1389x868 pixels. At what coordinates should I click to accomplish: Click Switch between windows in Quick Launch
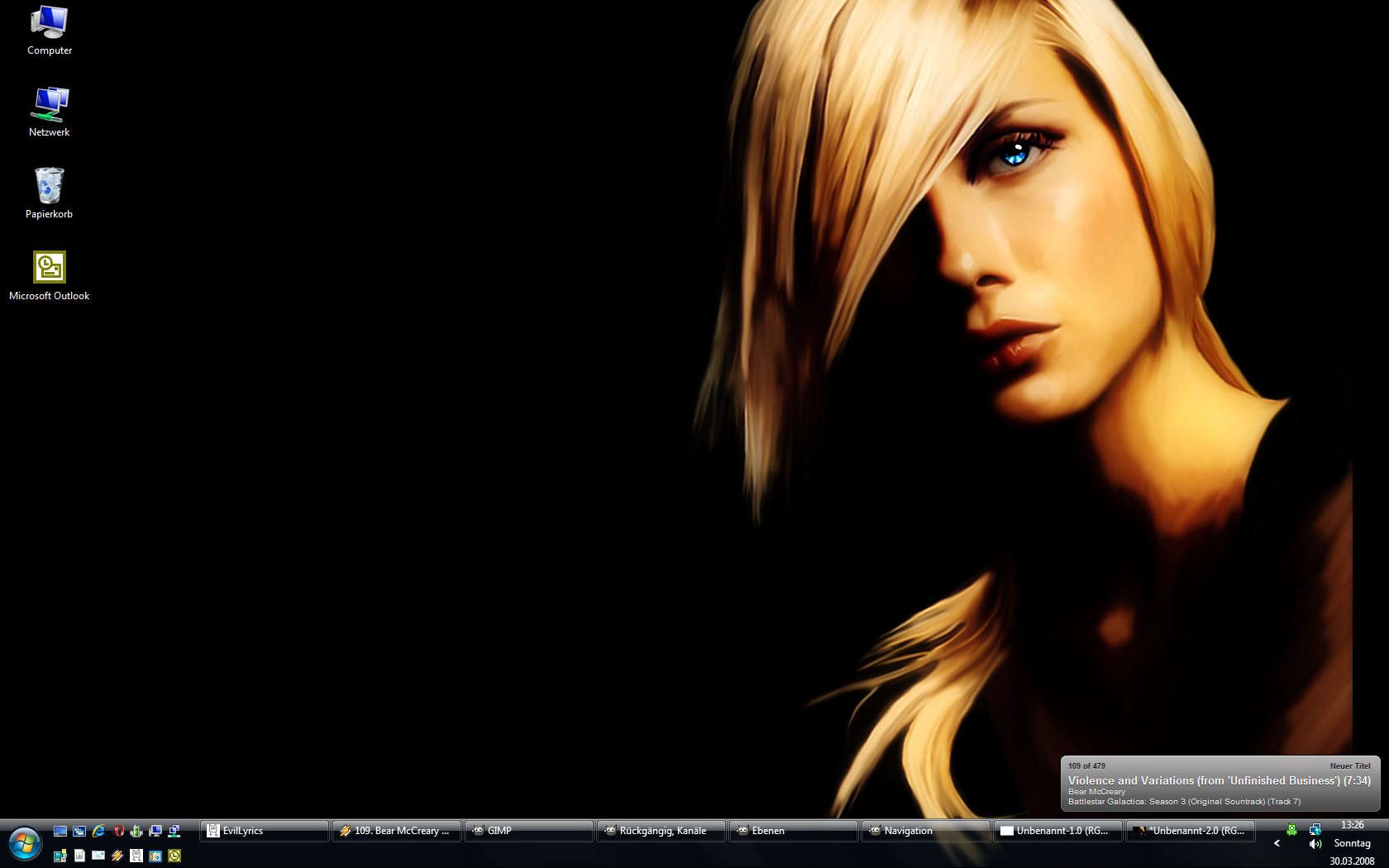tap(79, 831)
